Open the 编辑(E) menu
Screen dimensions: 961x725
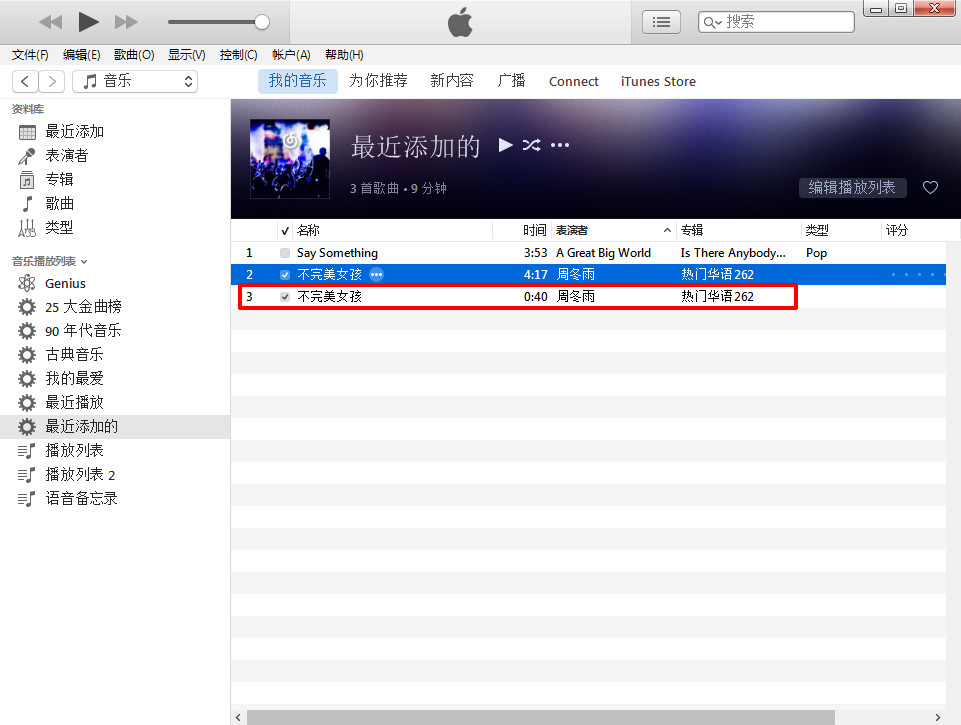pos(82,55)
